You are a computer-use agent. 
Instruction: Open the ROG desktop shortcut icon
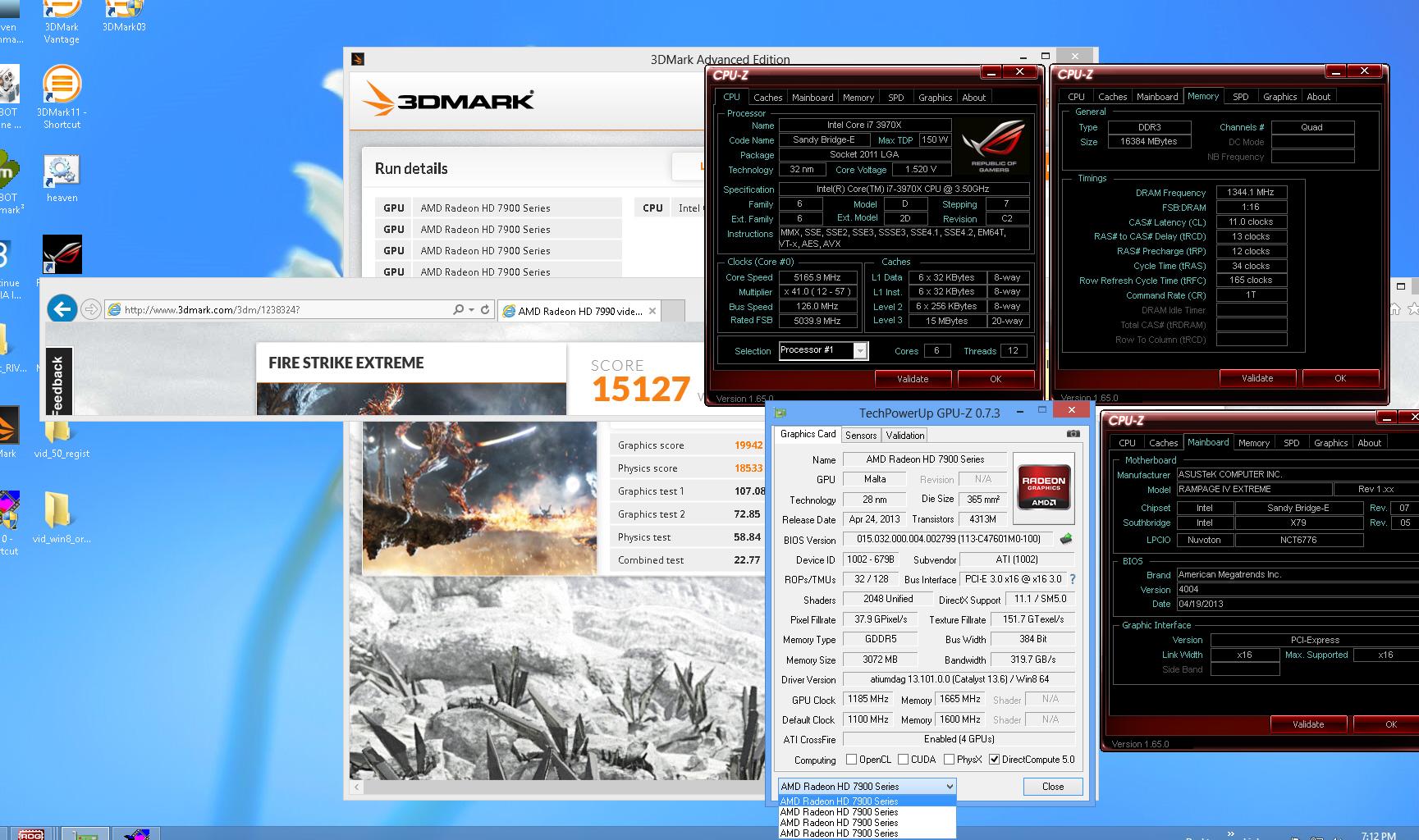click(x=62, y=254)
